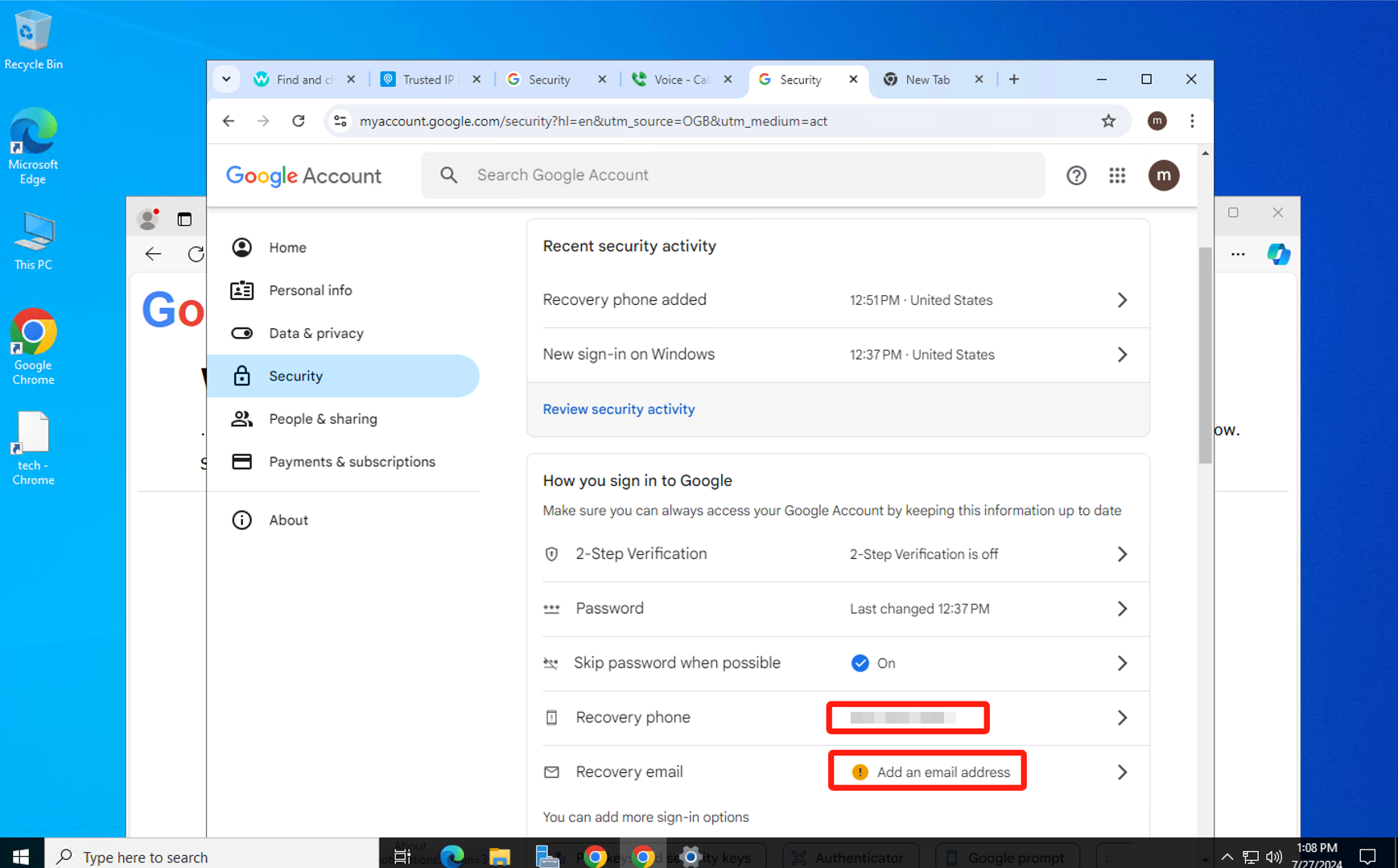Show hidden icons in the system tray
1398x868 pixels.
pos(1227,857)
